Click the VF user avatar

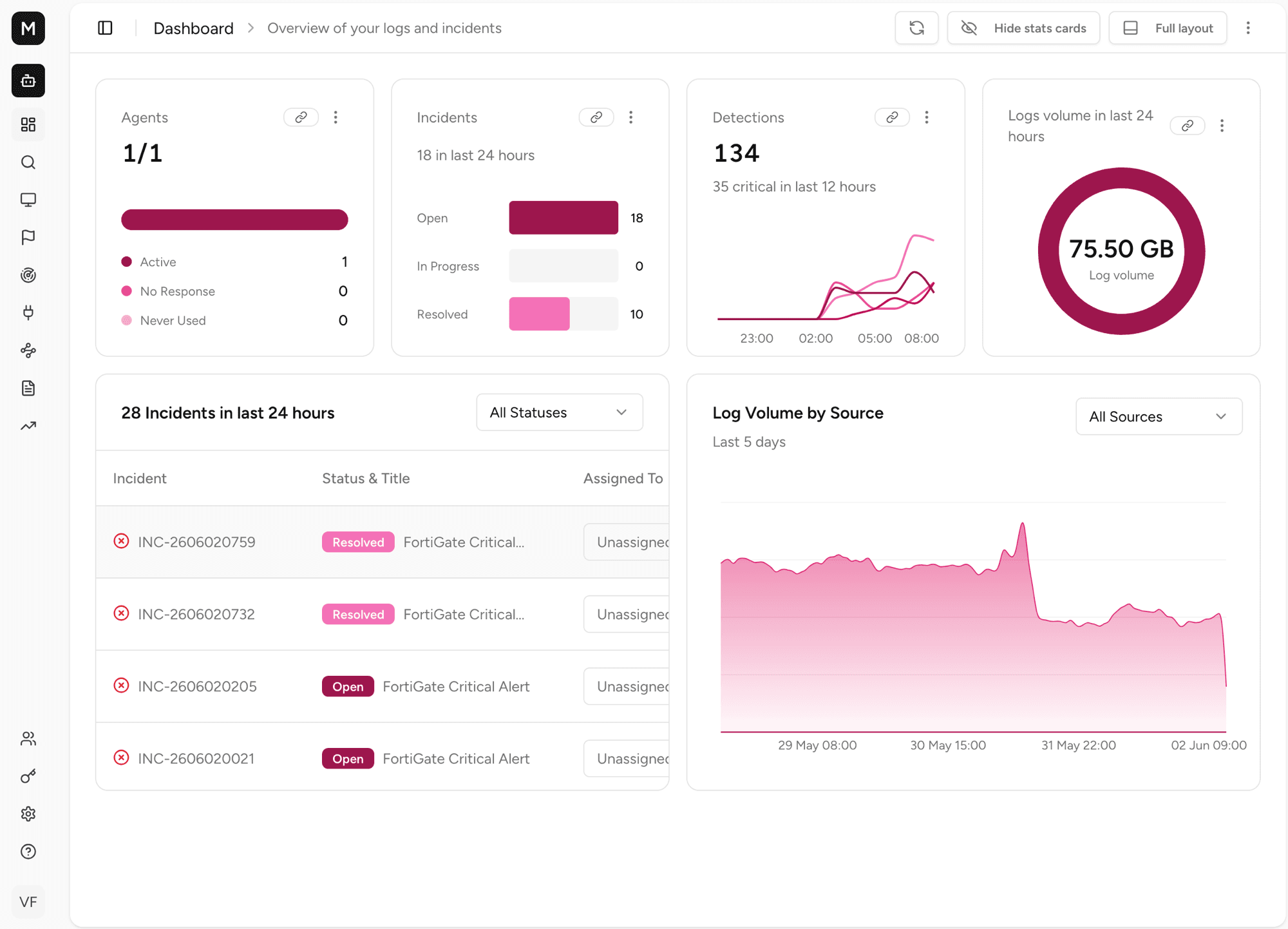coord(28,902)
